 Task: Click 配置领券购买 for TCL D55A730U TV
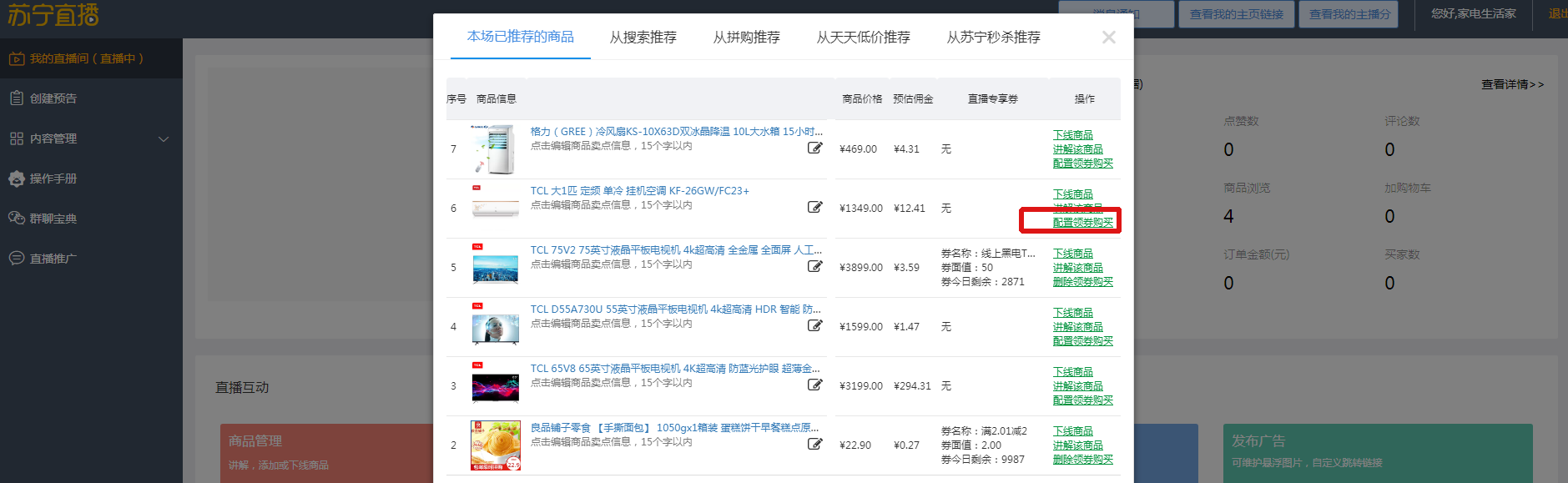(x=1083, y=341)
